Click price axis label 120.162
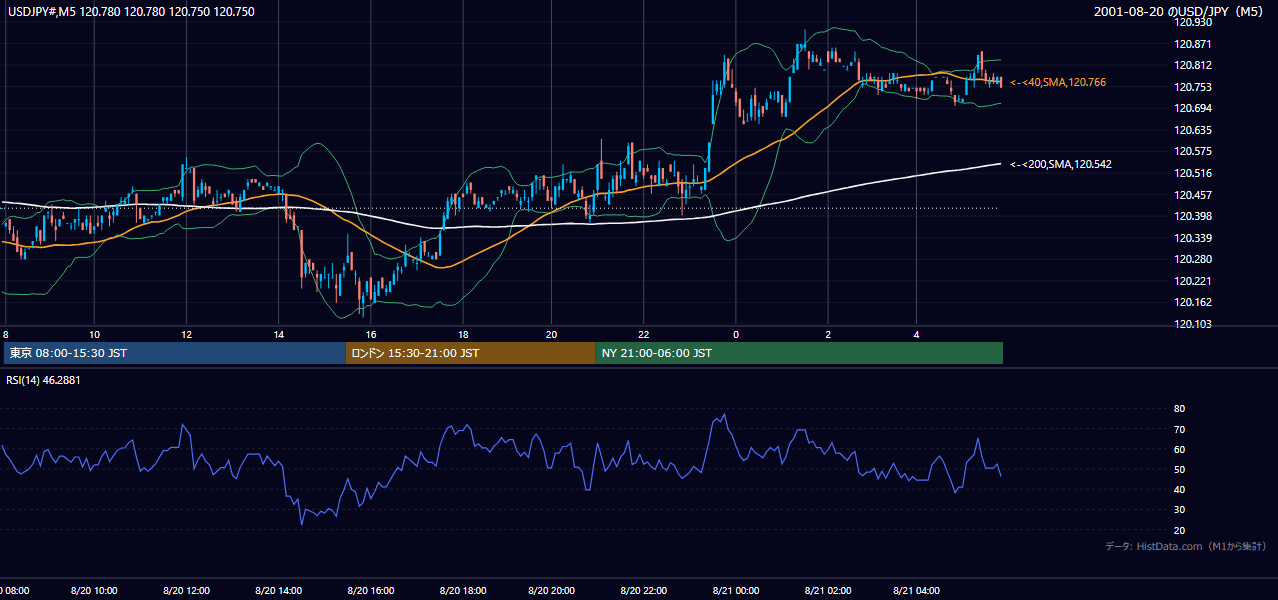This screenshot has height=600, width=1278. tap(1193, 302)
